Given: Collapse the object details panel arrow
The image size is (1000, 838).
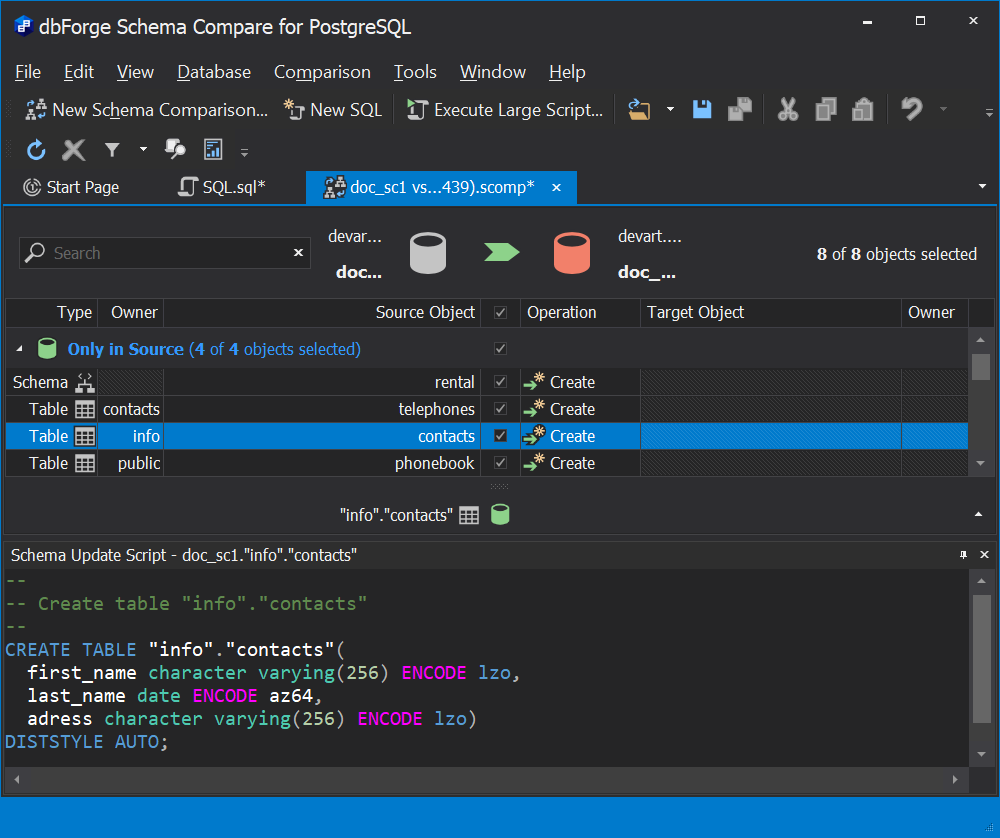Looking at the screenshot, I should (978, 515).
